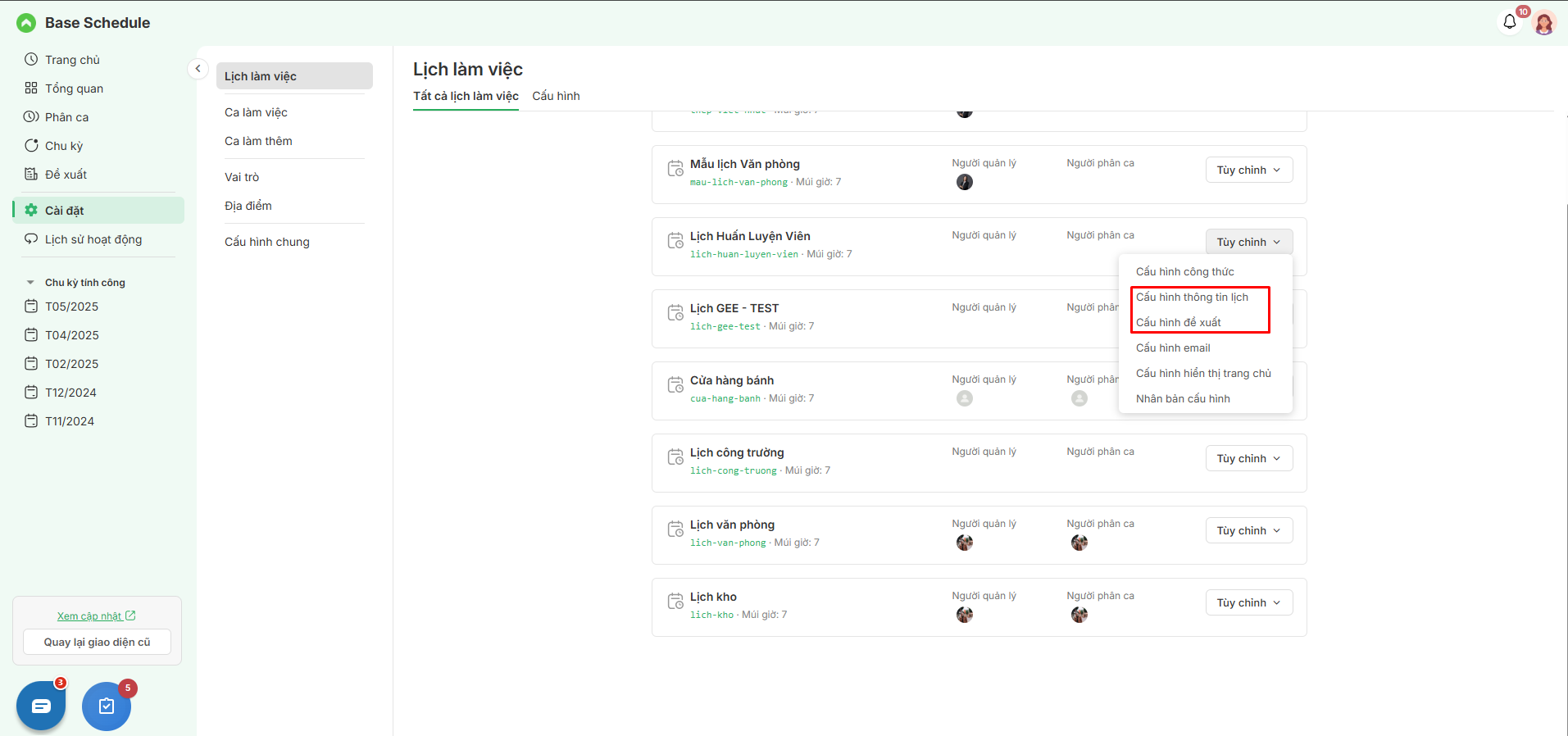Click the T12/2024 calendar icon
1568x736 pixels.
tap(31, 392)
